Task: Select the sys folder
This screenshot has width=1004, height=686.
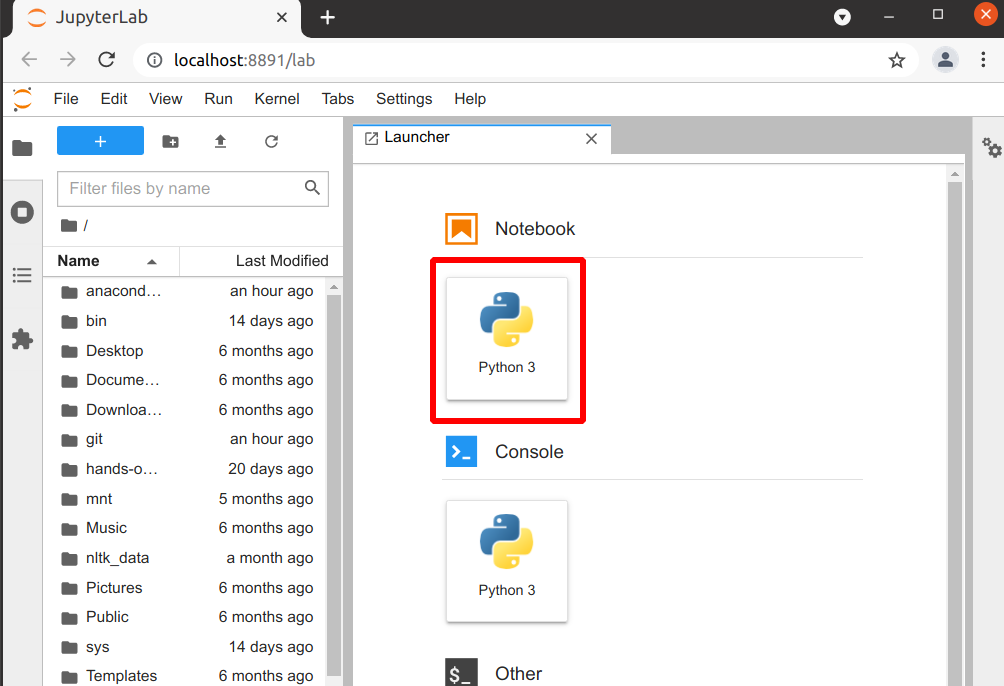Action: click(x=186, y=647)
